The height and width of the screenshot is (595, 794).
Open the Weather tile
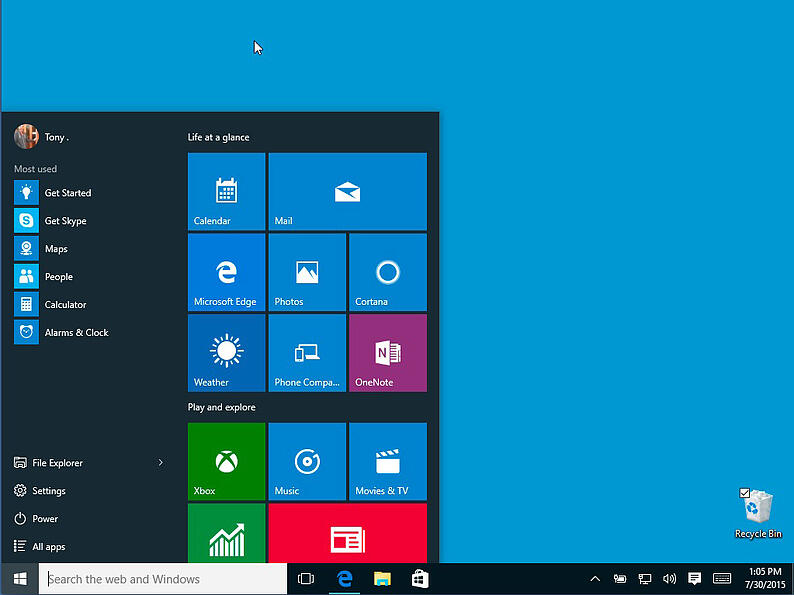click(x=226, y=353)
